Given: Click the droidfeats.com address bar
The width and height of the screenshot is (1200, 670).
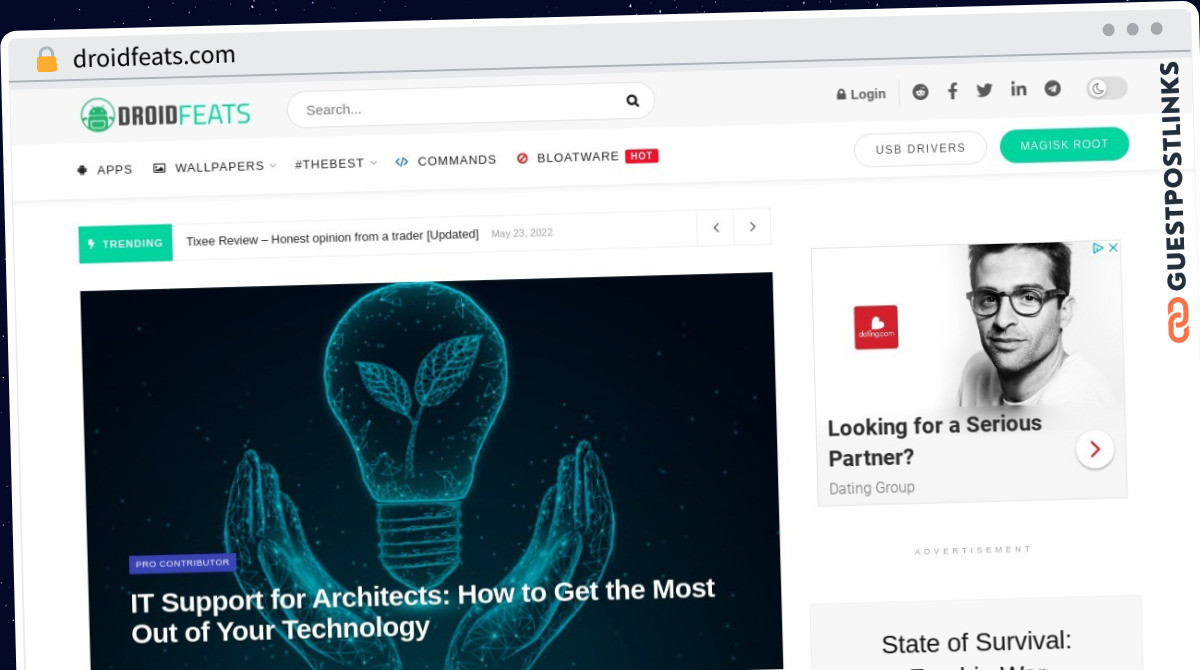Looking at the screenshot, I should pos(154,57).
